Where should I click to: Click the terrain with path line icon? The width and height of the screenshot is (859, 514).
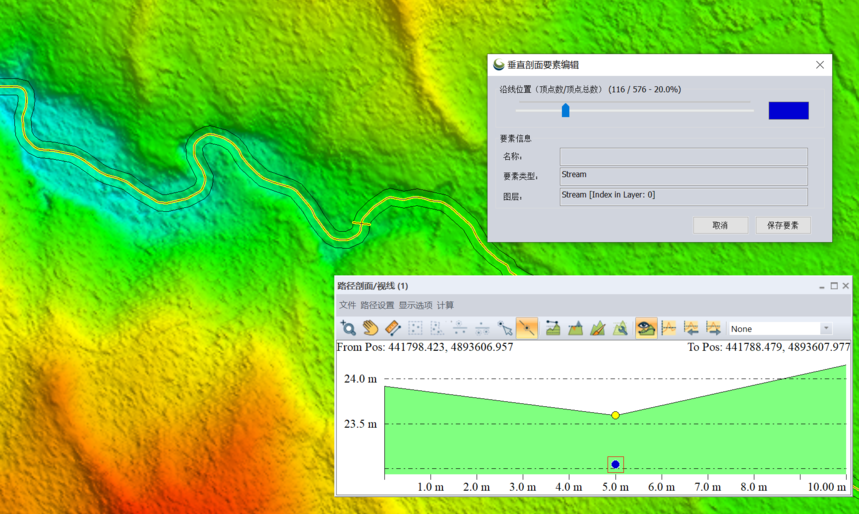coord(553,328)
